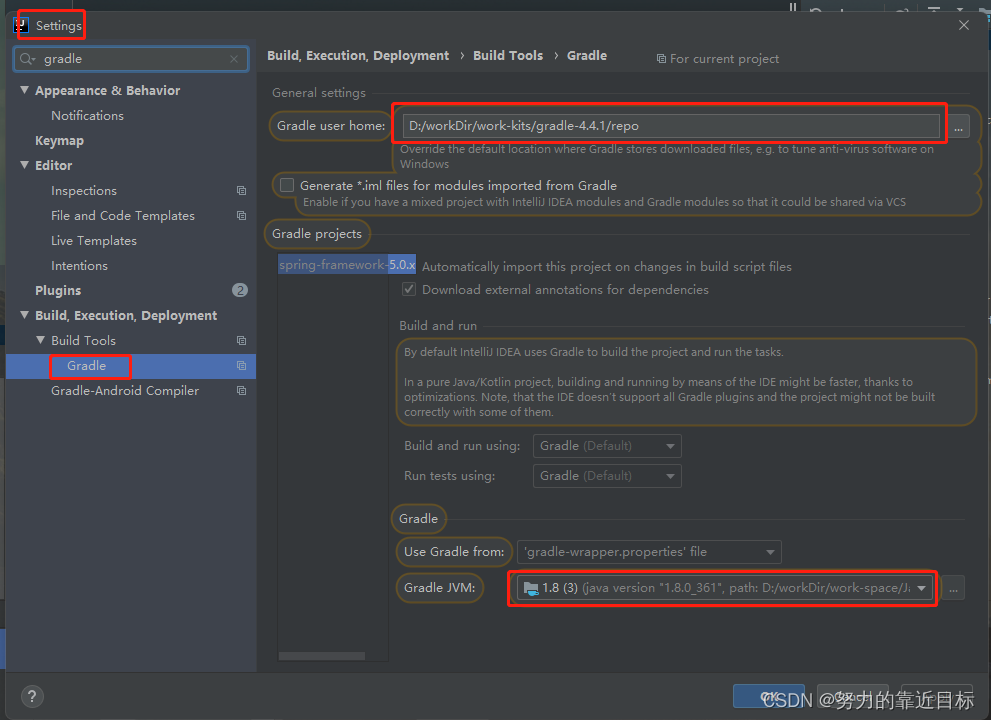The width and height of the screenshot is (991, 720).
Task: Collapse the Build Tools node
Action: click(40, 340)
